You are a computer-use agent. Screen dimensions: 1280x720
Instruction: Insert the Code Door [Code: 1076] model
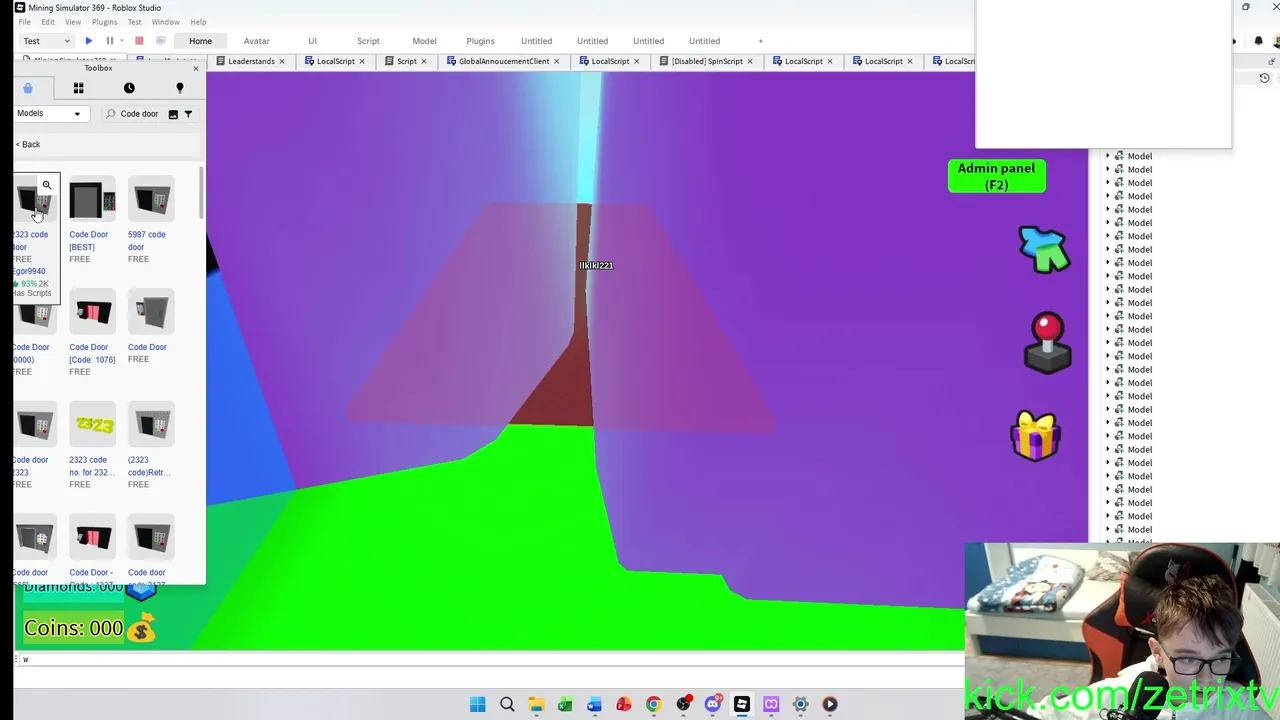(x=92, y=314)
